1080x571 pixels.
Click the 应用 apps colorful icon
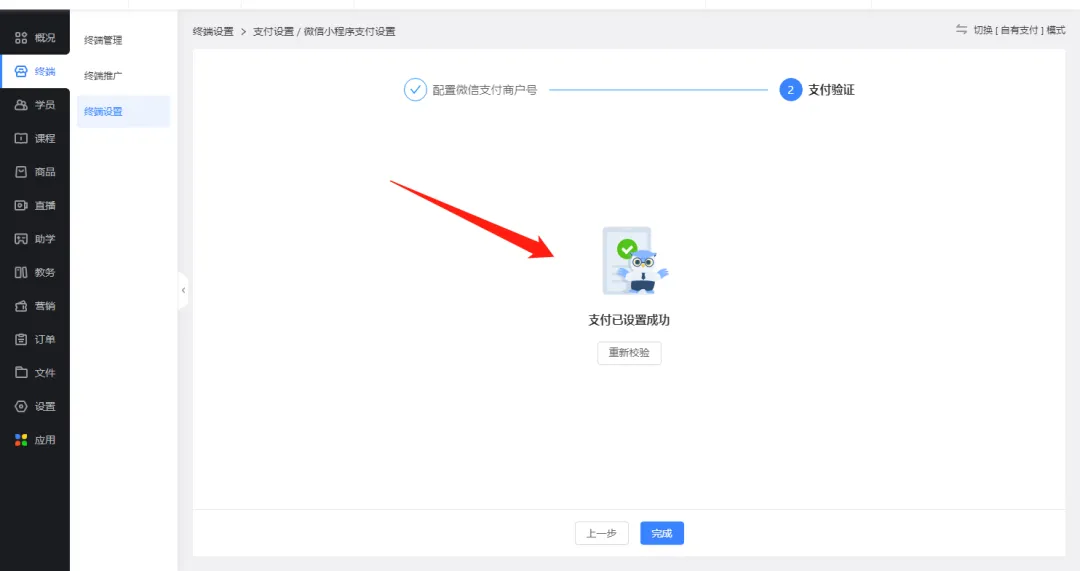[x=21, y=440]
